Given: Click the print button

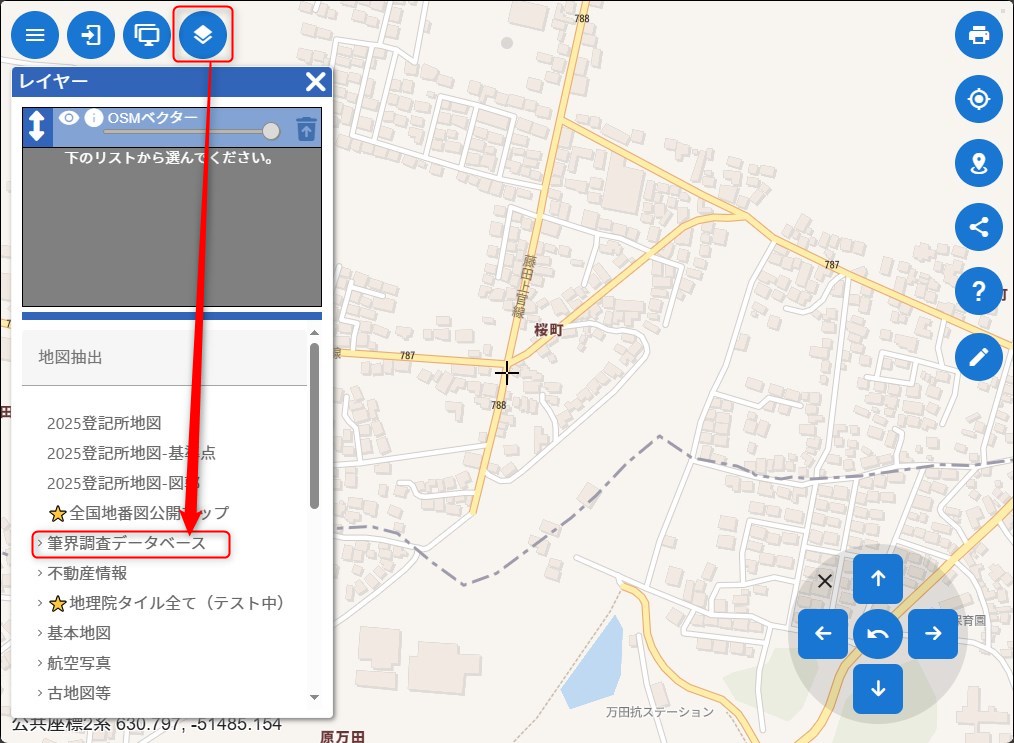Looking at the screenshot, I should pyautogui.click(x=978, y=36).
